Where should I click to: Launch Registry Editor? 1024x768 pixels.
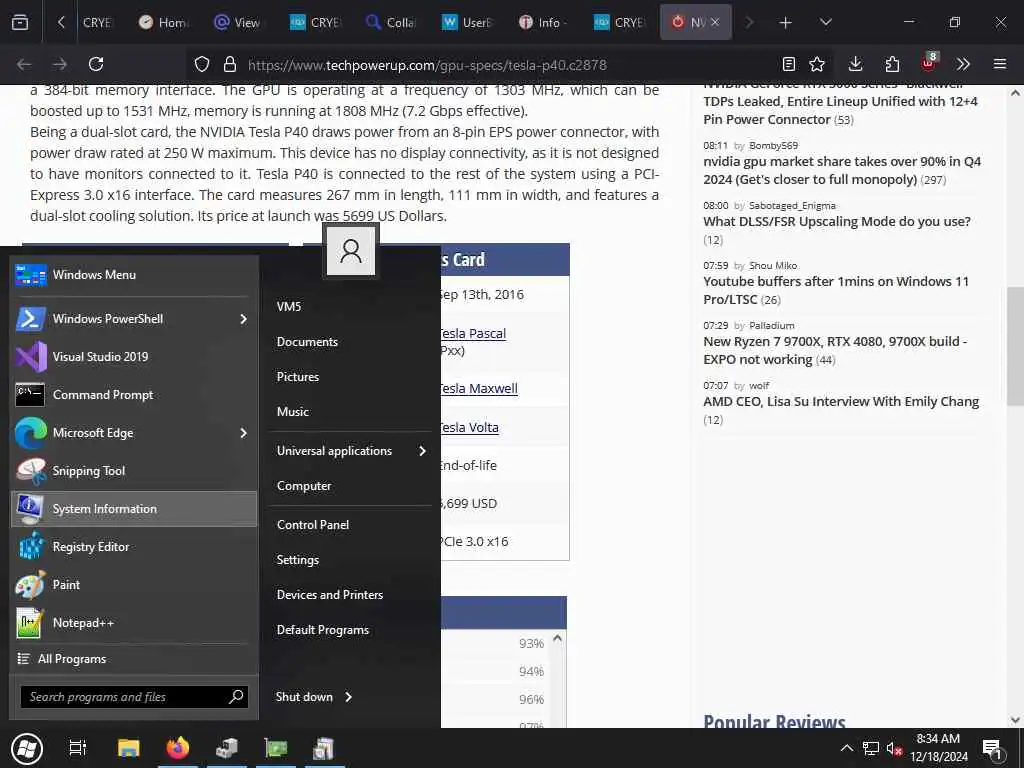click(x=134, y=547)
